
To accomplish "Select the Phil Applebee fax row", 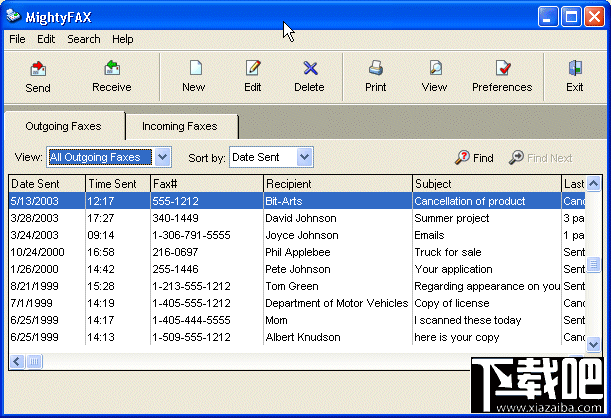I will click(x=297, y=252).
